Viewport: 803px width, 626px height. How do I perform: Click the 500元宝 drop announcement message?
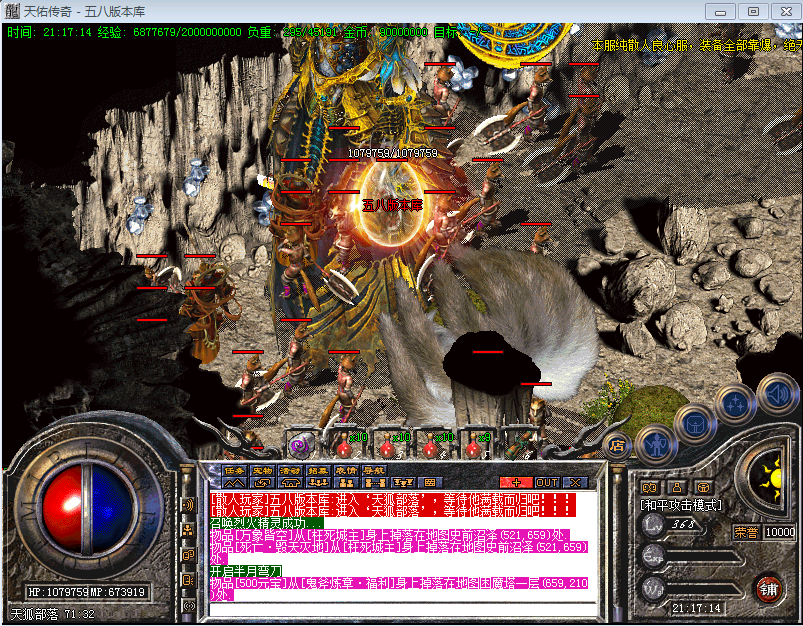[399, 589]
